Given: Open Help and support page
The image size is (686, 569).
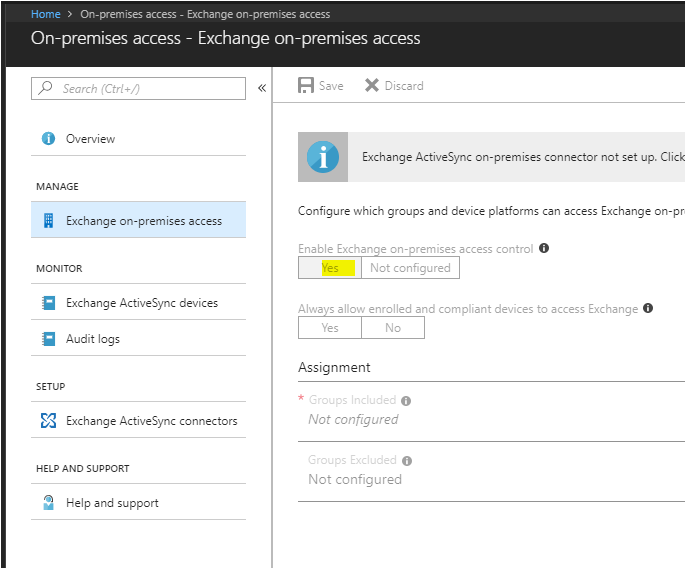Looking at the screenshot, I should pyautogui.click(x=138, y=503).
